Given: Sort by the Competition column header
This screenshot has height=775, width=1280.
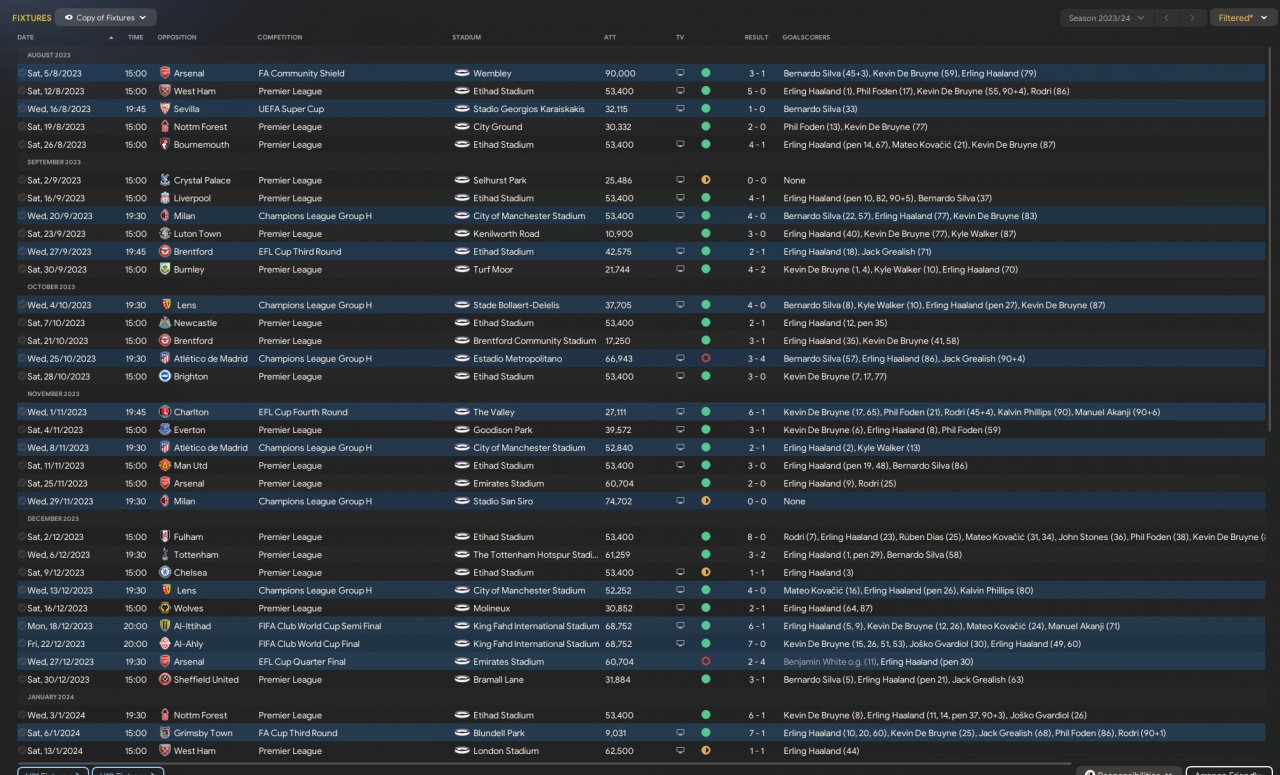Looking at the screenshot, I should (280, 38).
